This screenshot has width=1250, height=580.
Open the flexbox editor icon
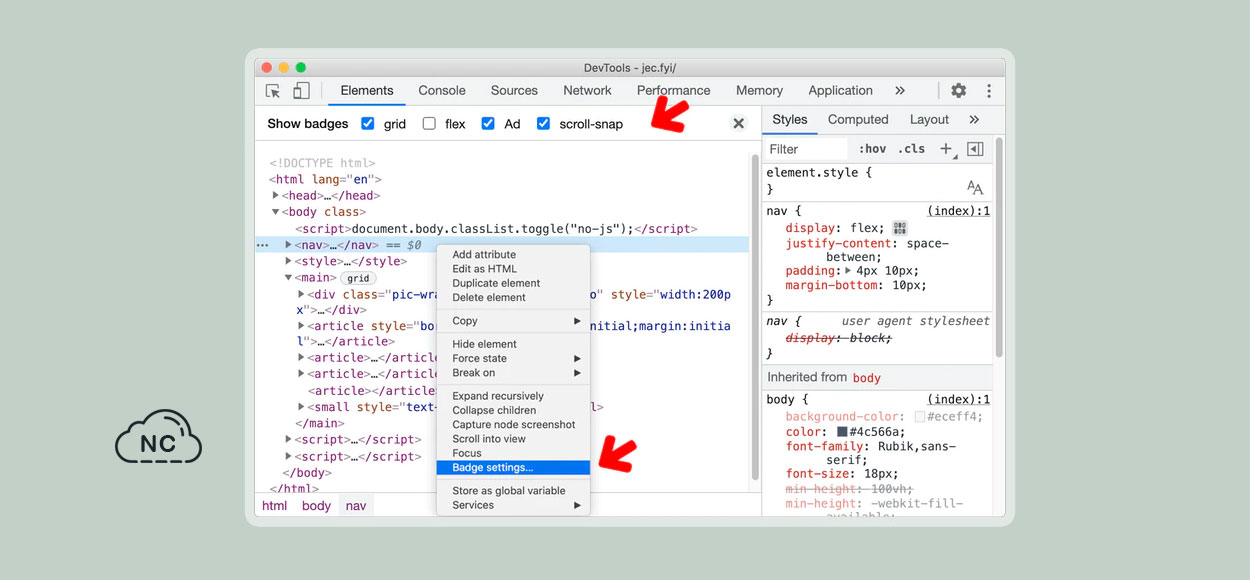900,228
